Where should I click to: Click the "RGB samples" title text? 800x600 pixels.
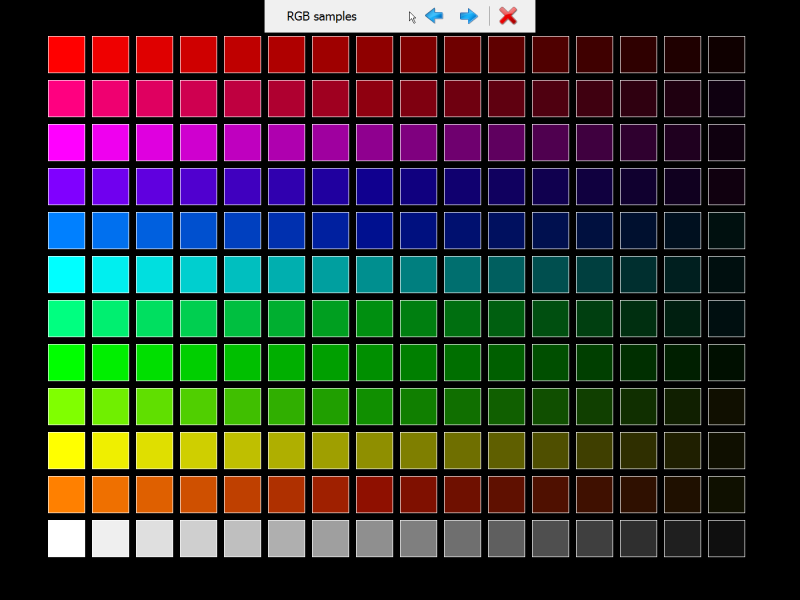(321, 16)
